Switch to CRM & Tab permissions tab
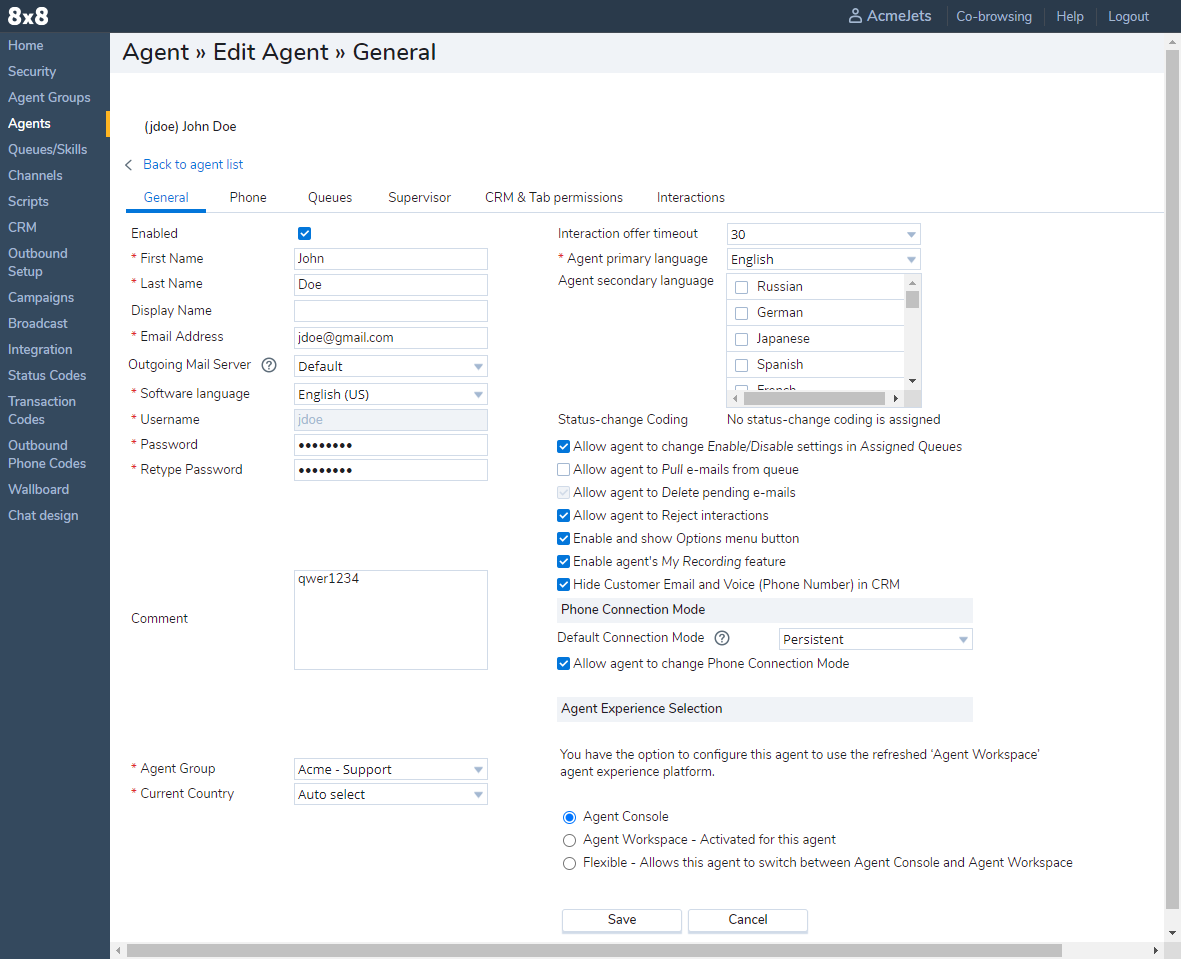The image size is (1181, 959). [554, 197]
